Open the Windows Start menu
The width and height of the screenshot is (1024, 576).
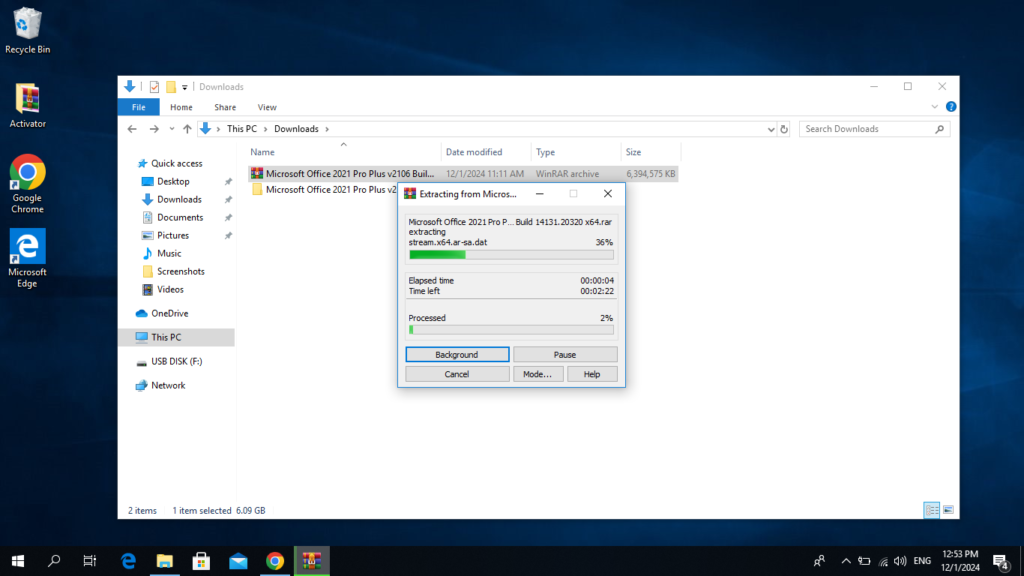(18, 561)
